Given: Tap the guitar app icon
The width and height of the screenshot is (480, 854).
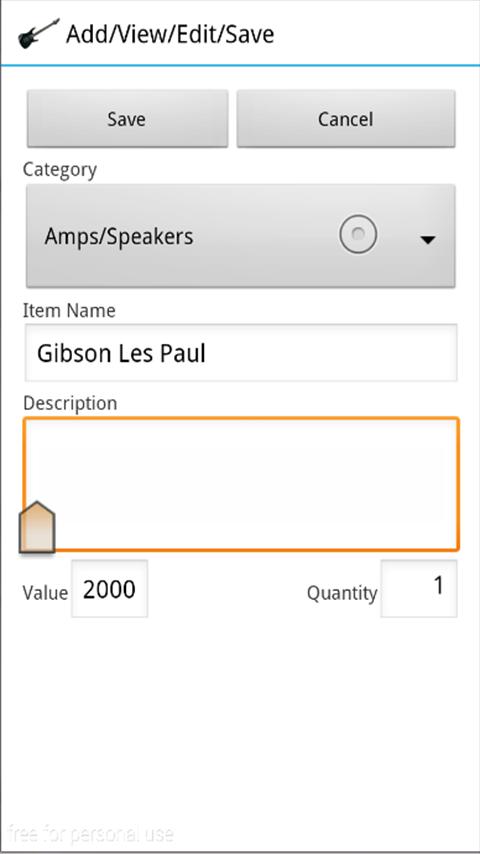Looking at the screenshot, I should (38, 34).
